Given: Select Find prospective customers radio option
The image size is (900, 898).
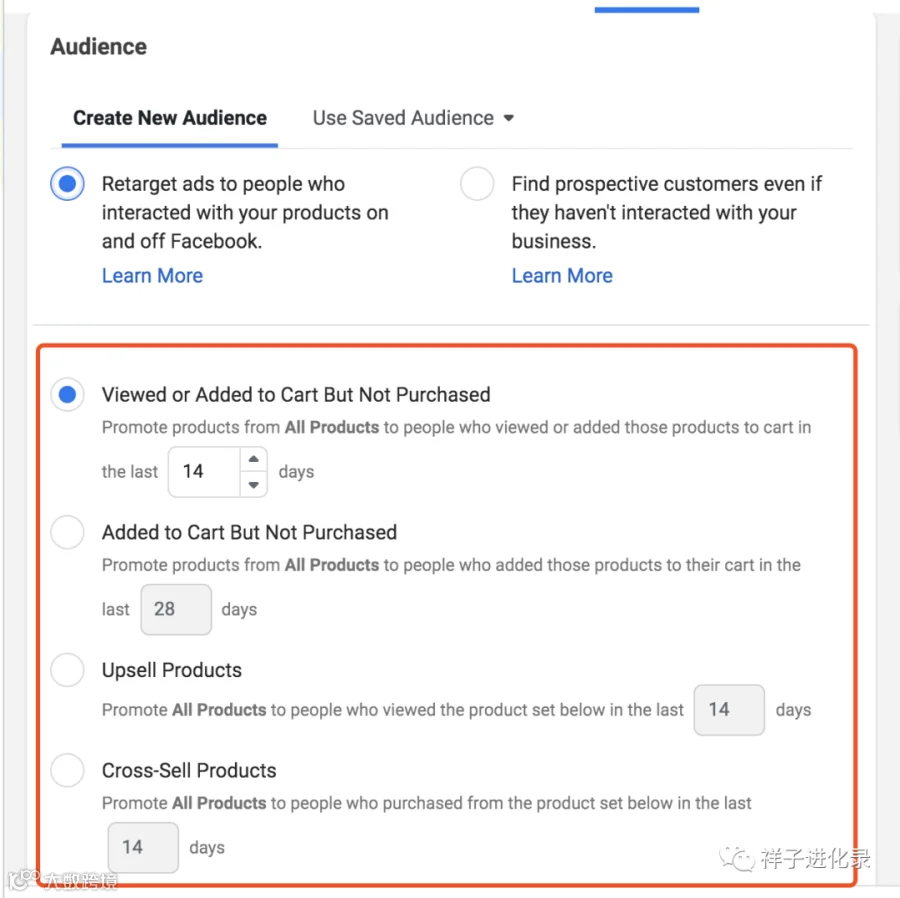Looking at the screenshot, I should (477, 184).
